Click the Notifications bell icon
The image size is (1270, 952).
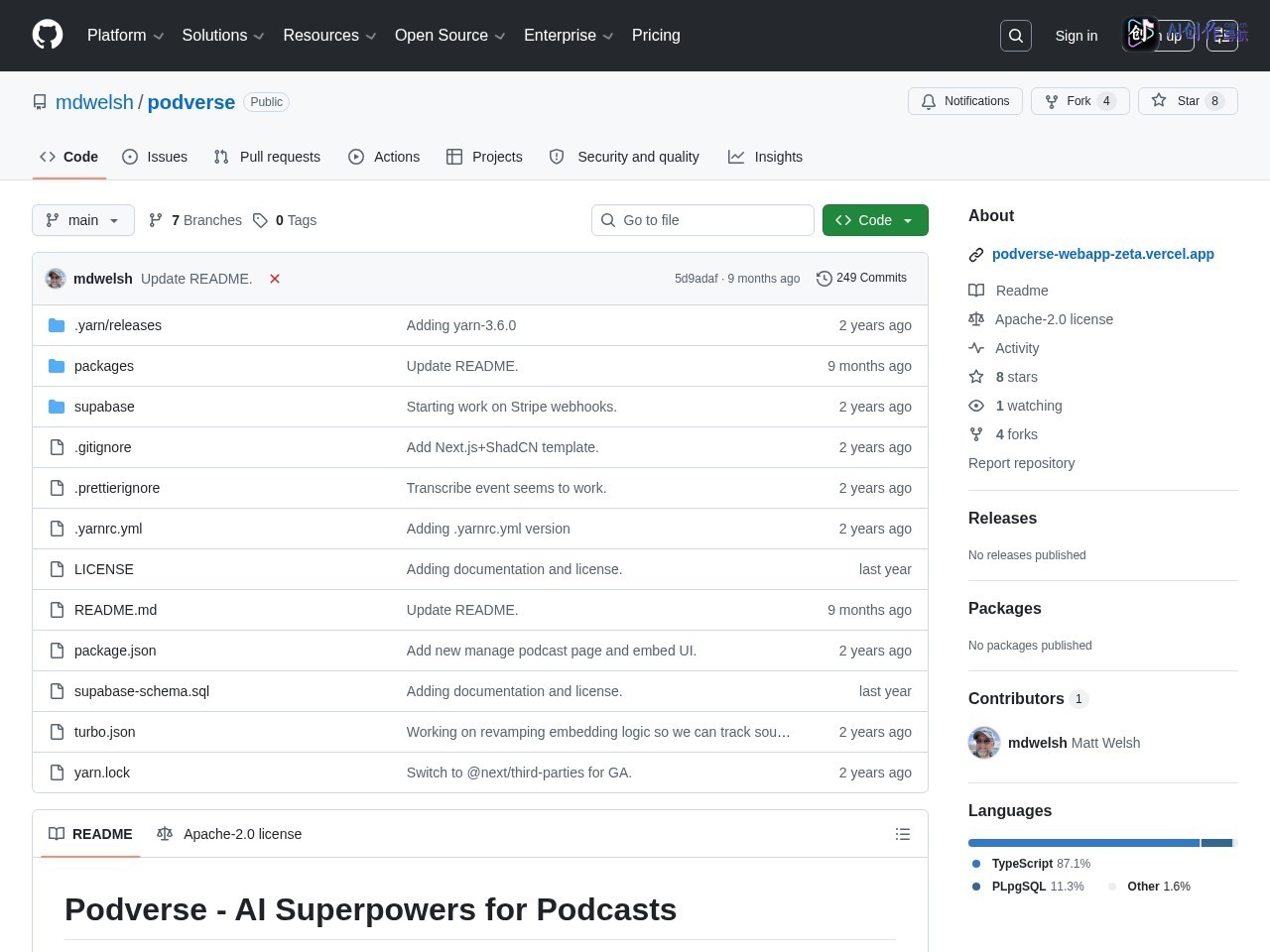pyautogui.click(x=929, y=101)
